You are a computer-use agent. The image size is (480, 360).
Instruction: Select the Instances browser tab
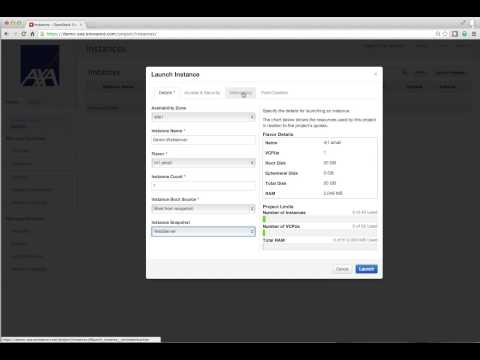click(x=55, y=25)
